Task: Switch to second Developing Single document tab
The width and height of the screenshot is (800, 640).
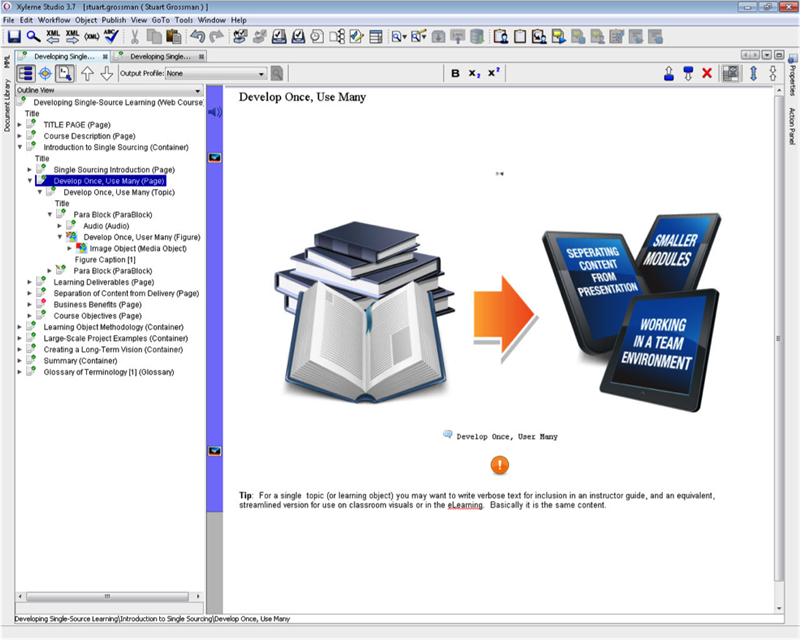Action: click(160, 57)
